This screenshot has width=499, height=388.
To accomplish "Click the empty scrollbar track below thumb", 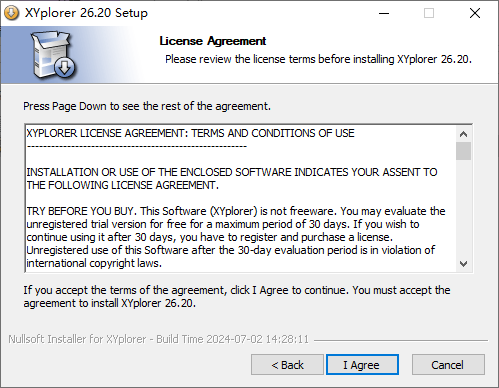I will pyautogui.click(x=463, y=208).
